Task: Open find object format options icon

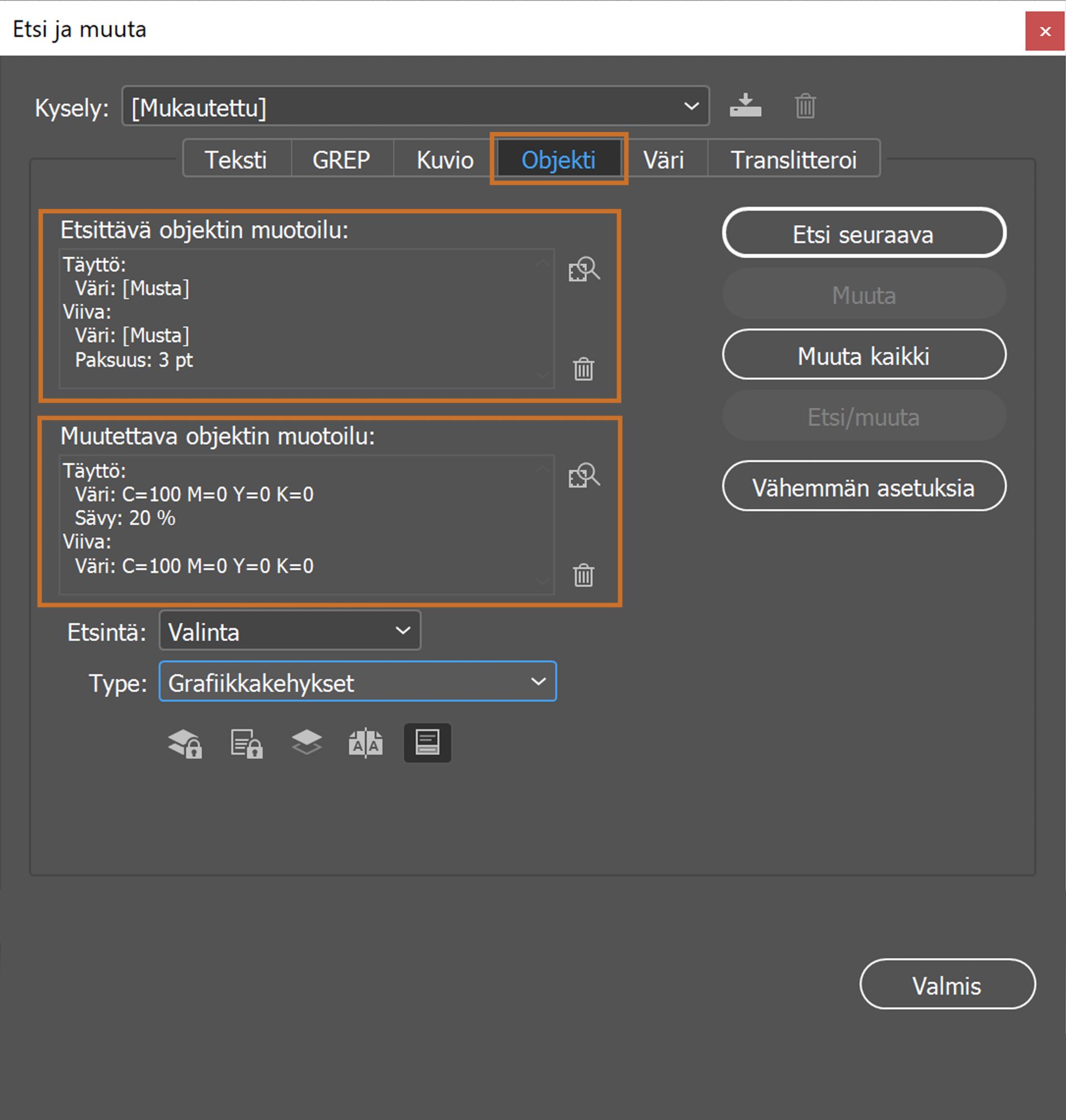Action: pos(584,269)
